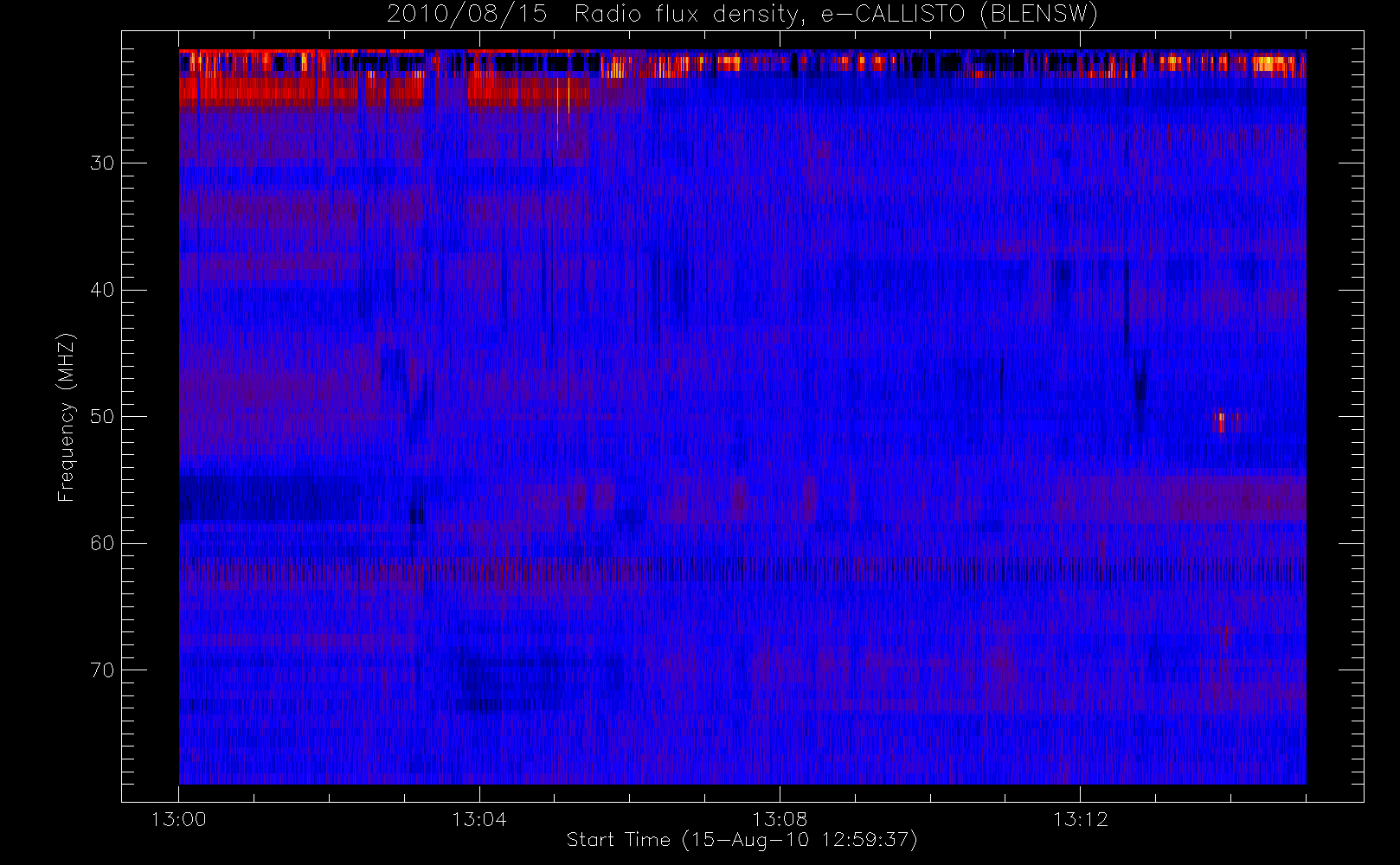Click the time tick label '13:12'
Image resolution: width=1400 pixels, height=865 pixels.
pos(1080,819)
